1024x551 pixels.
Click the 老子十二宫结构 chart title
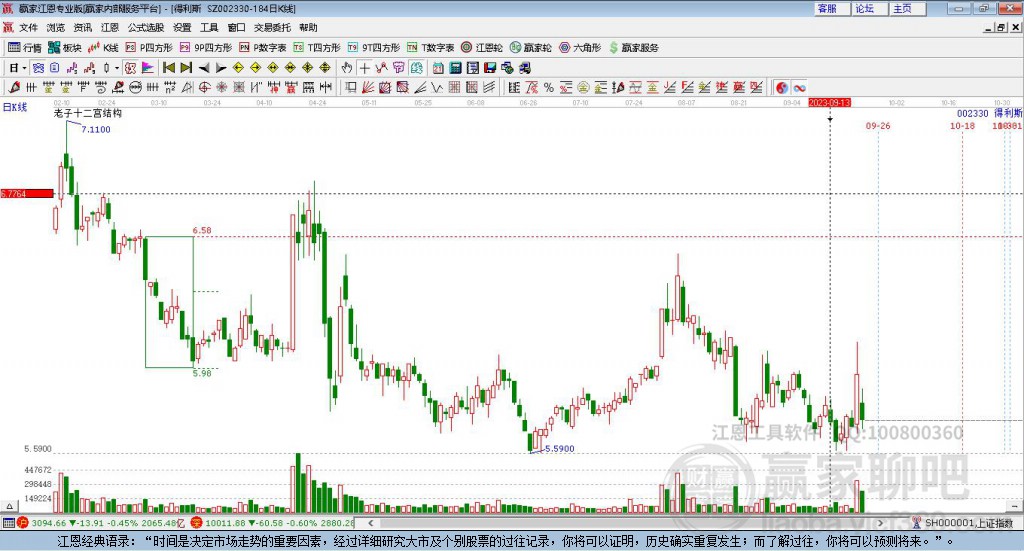coord(88,113)
